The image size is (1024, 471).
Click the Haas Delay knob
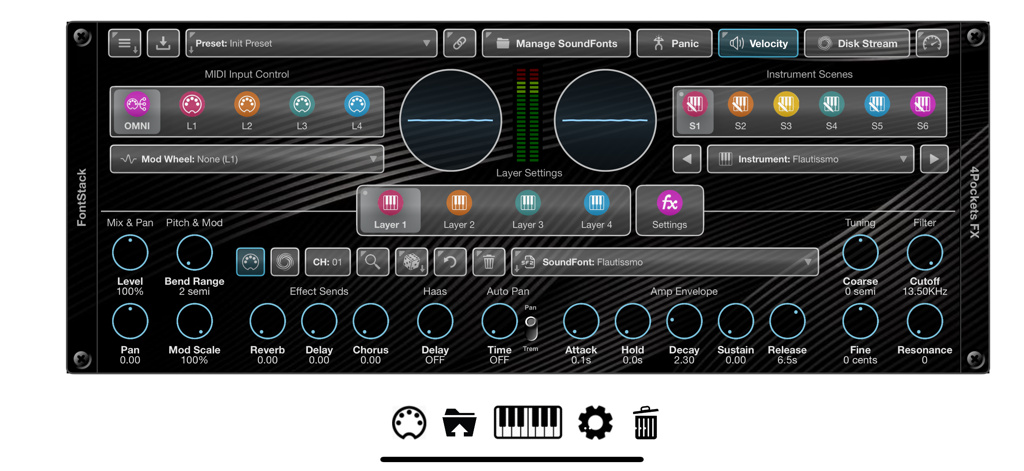point(435,321)
